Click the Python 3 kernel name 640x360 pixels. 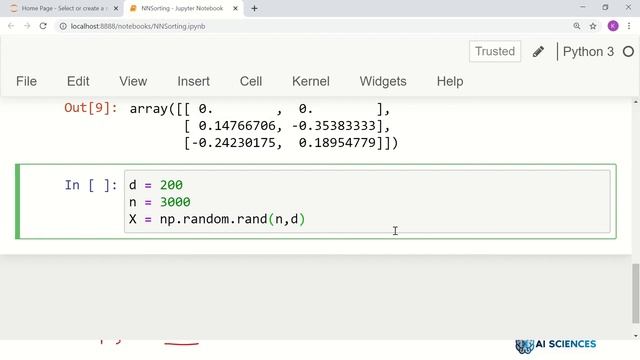(x=588, y=51)
